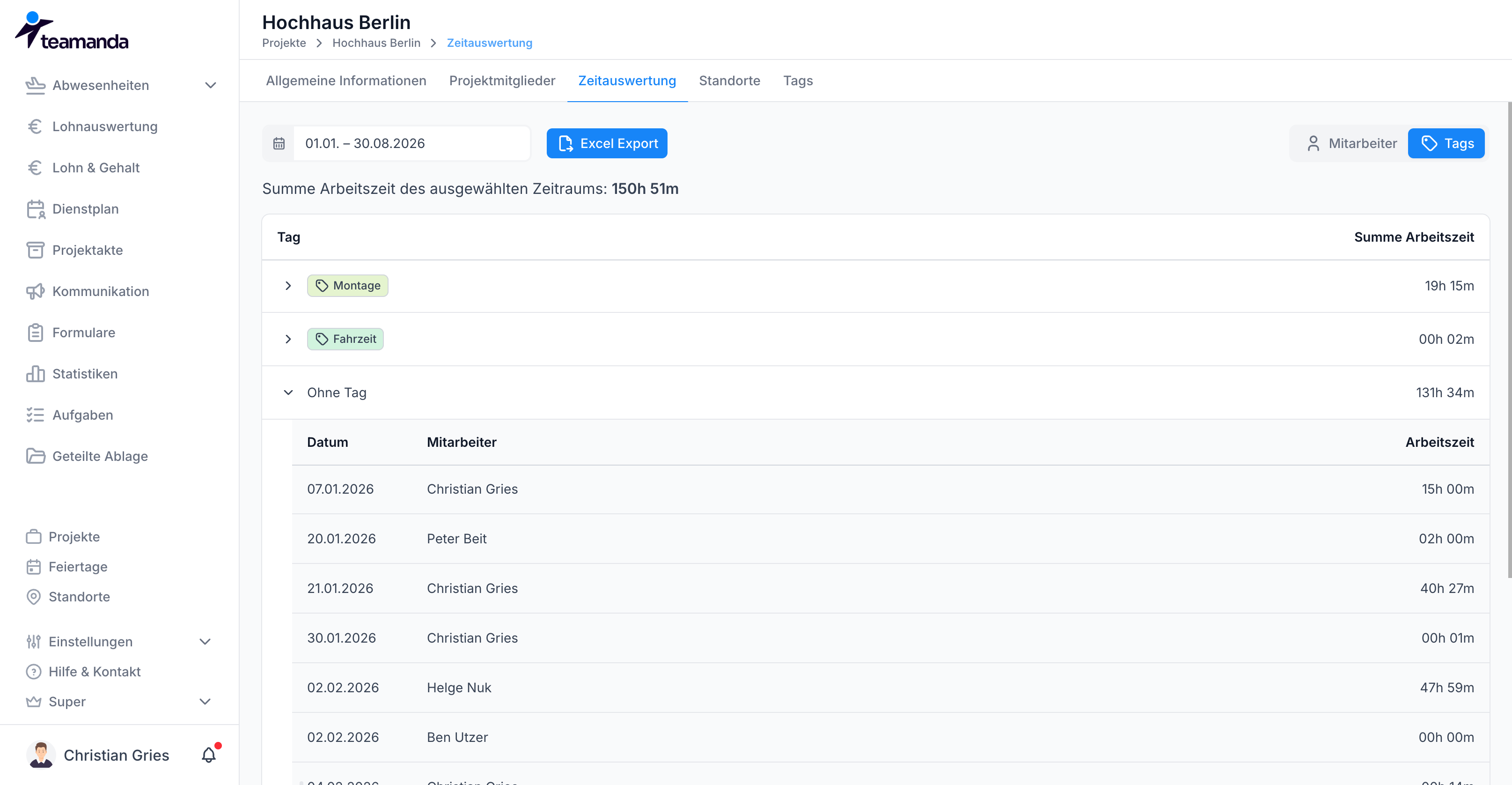
Task: Click the teamanda logo
Action: (x=72, y=30)
